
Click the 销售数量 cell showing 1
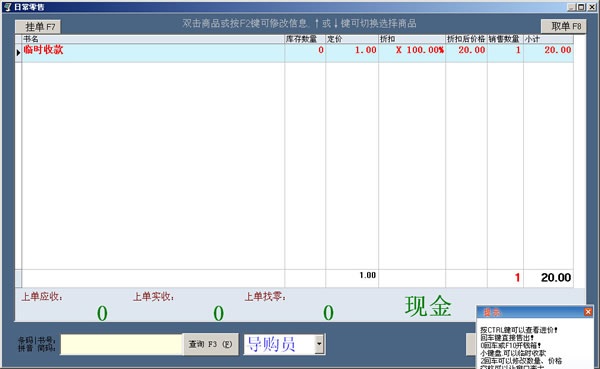(505, 53)
